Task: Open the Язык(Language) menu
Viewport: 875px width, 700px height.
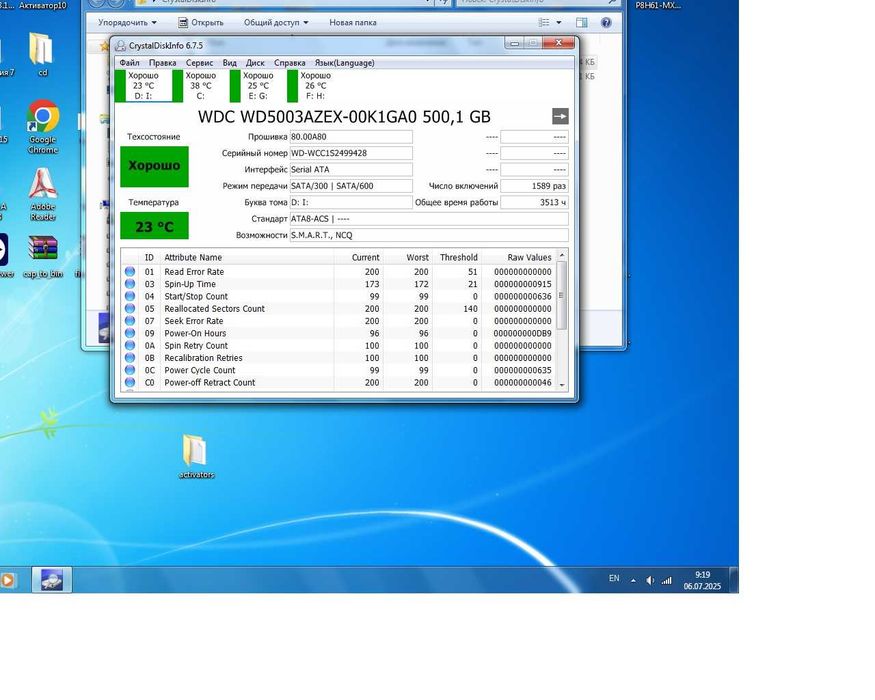Action: pos(344,63)
